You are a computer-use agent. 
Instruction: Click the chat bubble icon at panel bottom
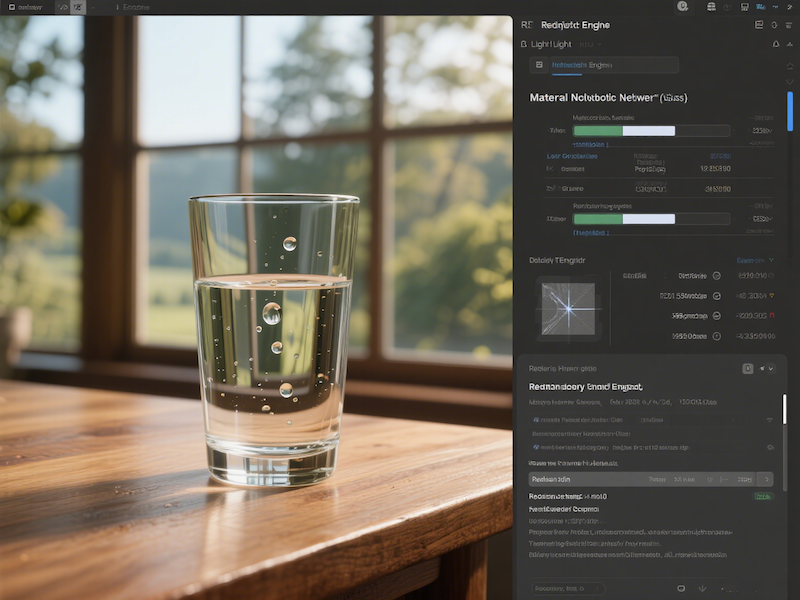[x=681, y=588]
